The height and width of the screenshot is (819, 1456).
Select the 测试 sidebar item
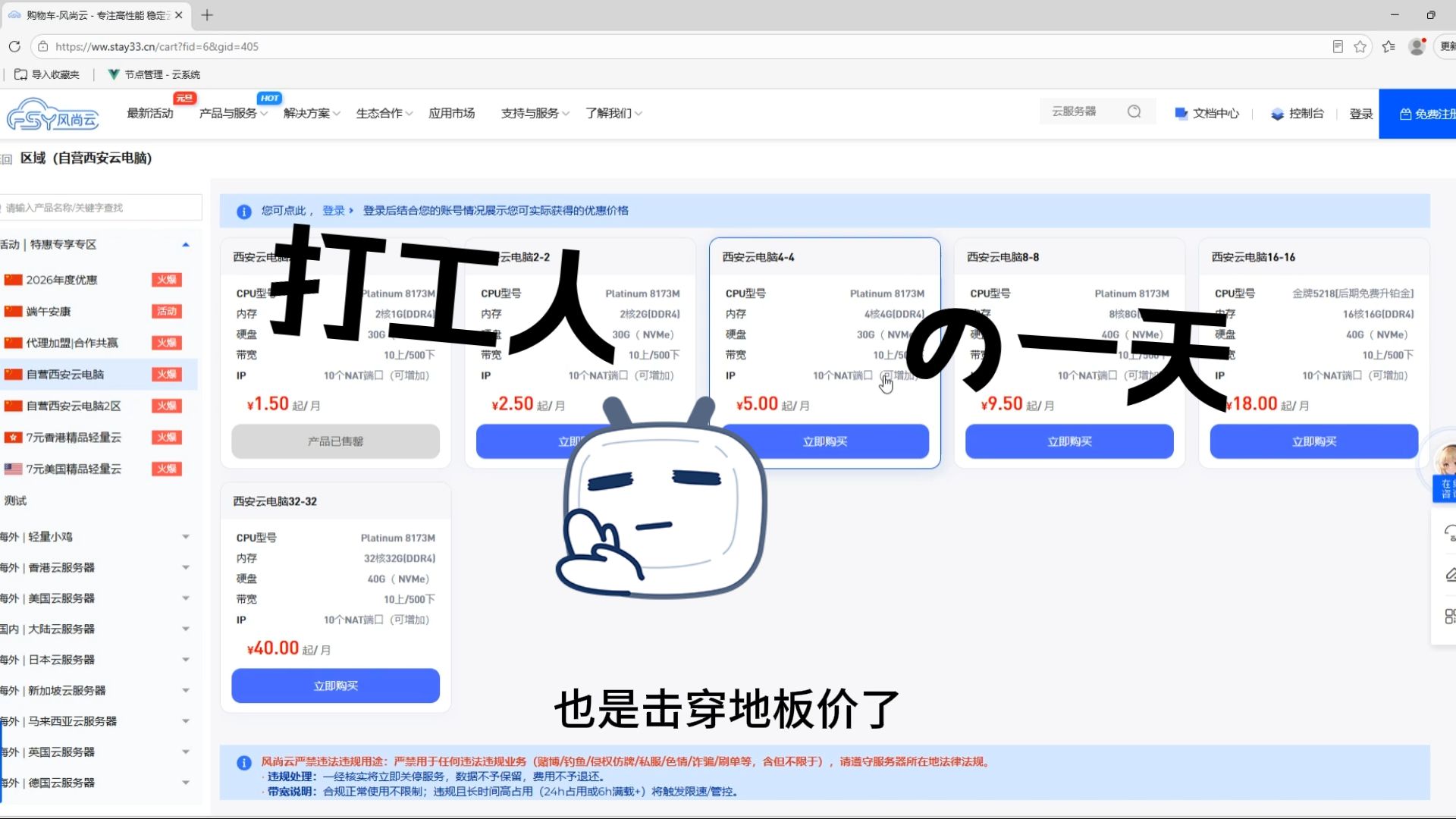[x=15, y=500]
